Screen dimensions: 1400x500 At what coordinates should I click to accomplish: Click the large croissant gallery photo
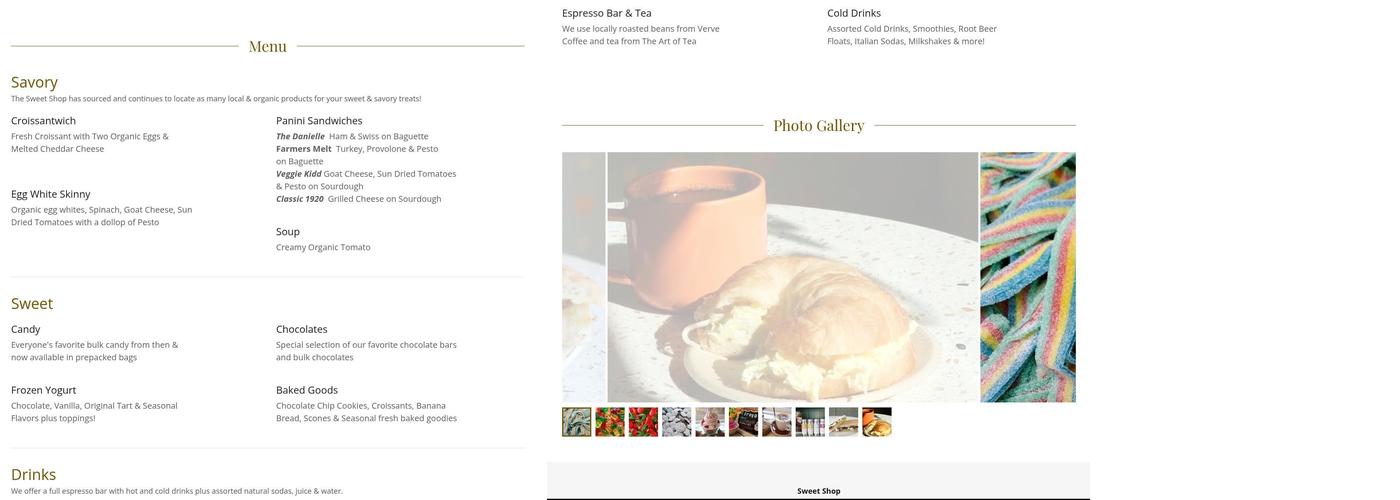click(793, 277)
